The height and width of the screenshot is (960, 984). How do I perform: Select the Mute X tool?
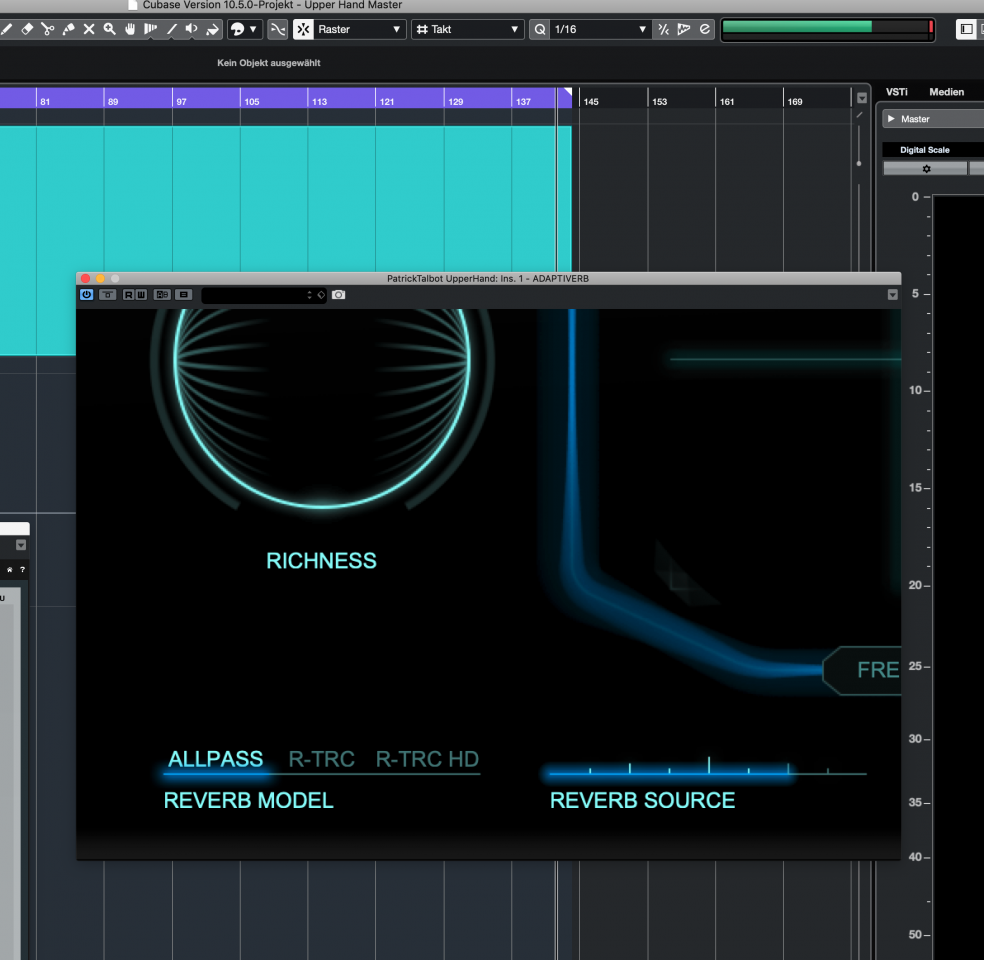coord(89,29)
